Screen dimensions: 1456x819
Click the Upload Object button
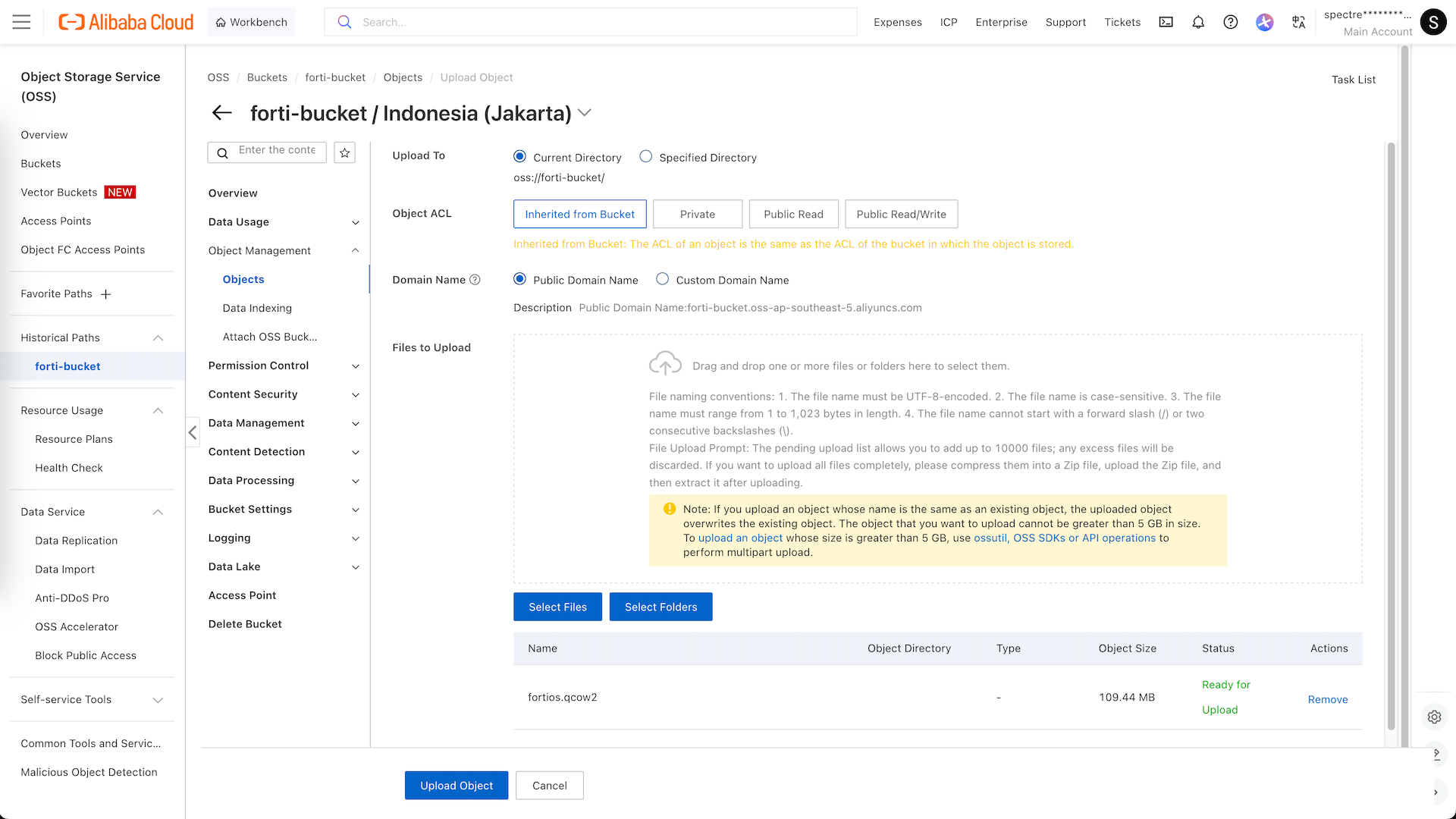click(456, 786)
